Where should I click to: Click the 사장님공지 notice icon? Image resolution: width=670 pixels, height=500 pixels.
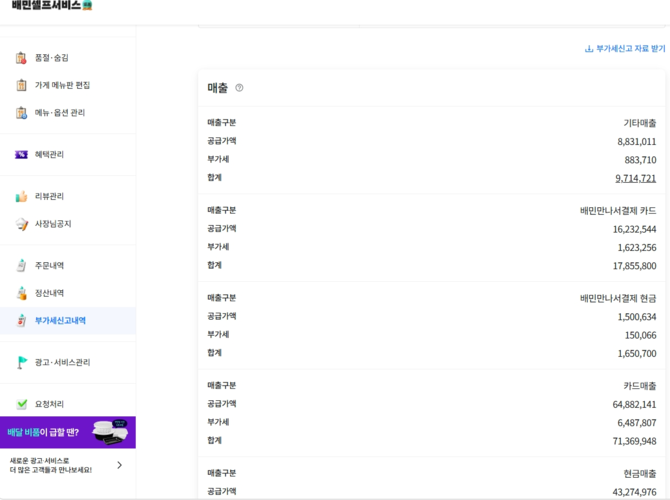click(21, 224)
